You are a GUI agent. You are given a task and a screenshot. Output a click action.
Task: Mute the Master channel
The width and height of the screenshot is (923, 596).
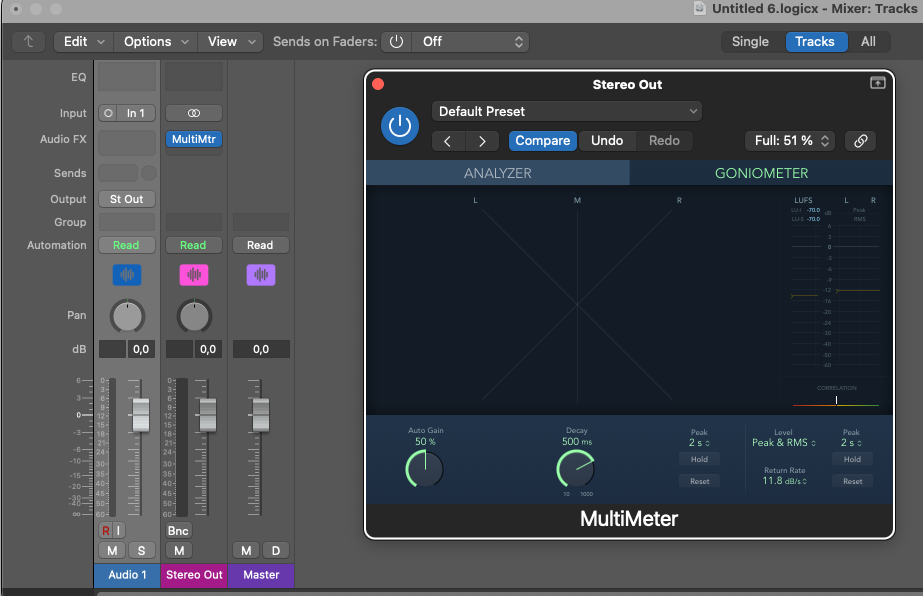pyautogui.click(x=246, y=551)
